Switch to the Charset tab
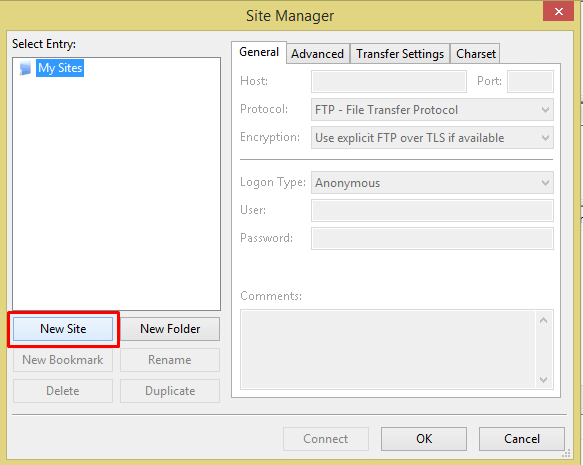Viewport: 583px width, 465px height. [x=476, y=54]
